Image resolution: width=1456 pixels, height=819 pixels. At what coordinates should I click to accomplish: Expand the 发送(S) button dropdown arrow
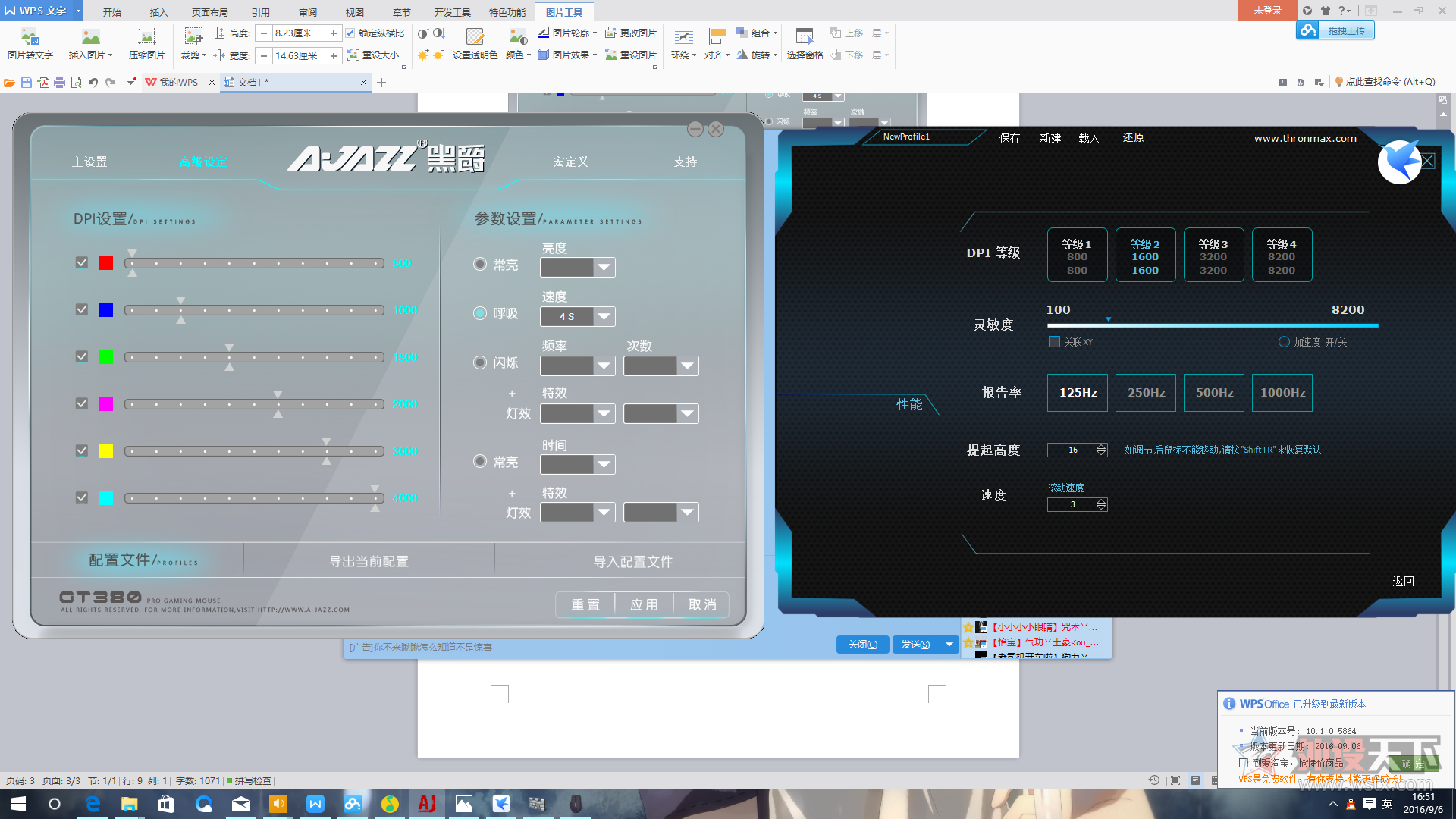coord(949,645)
